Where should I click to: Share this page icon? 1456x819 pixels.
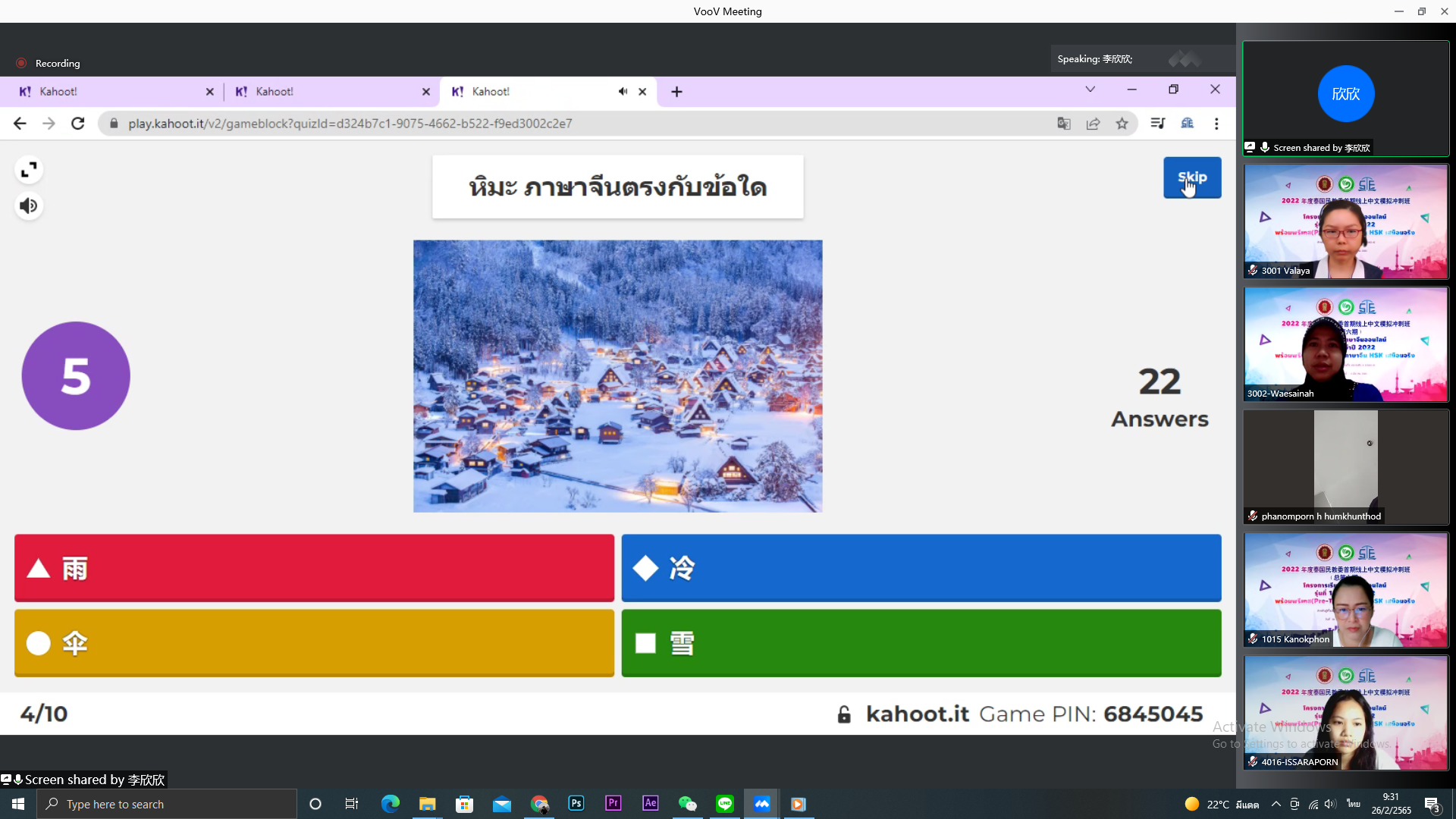pos(1093,124)
